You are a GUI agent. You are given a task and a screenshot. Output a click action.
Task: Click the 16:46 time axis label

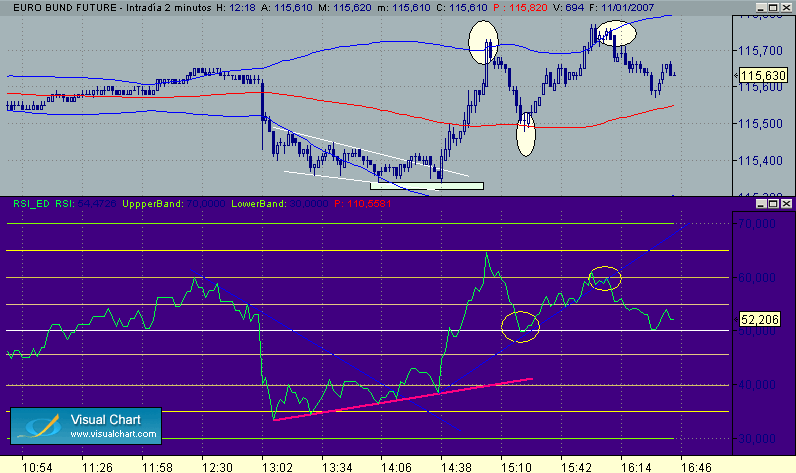[695, 467]
